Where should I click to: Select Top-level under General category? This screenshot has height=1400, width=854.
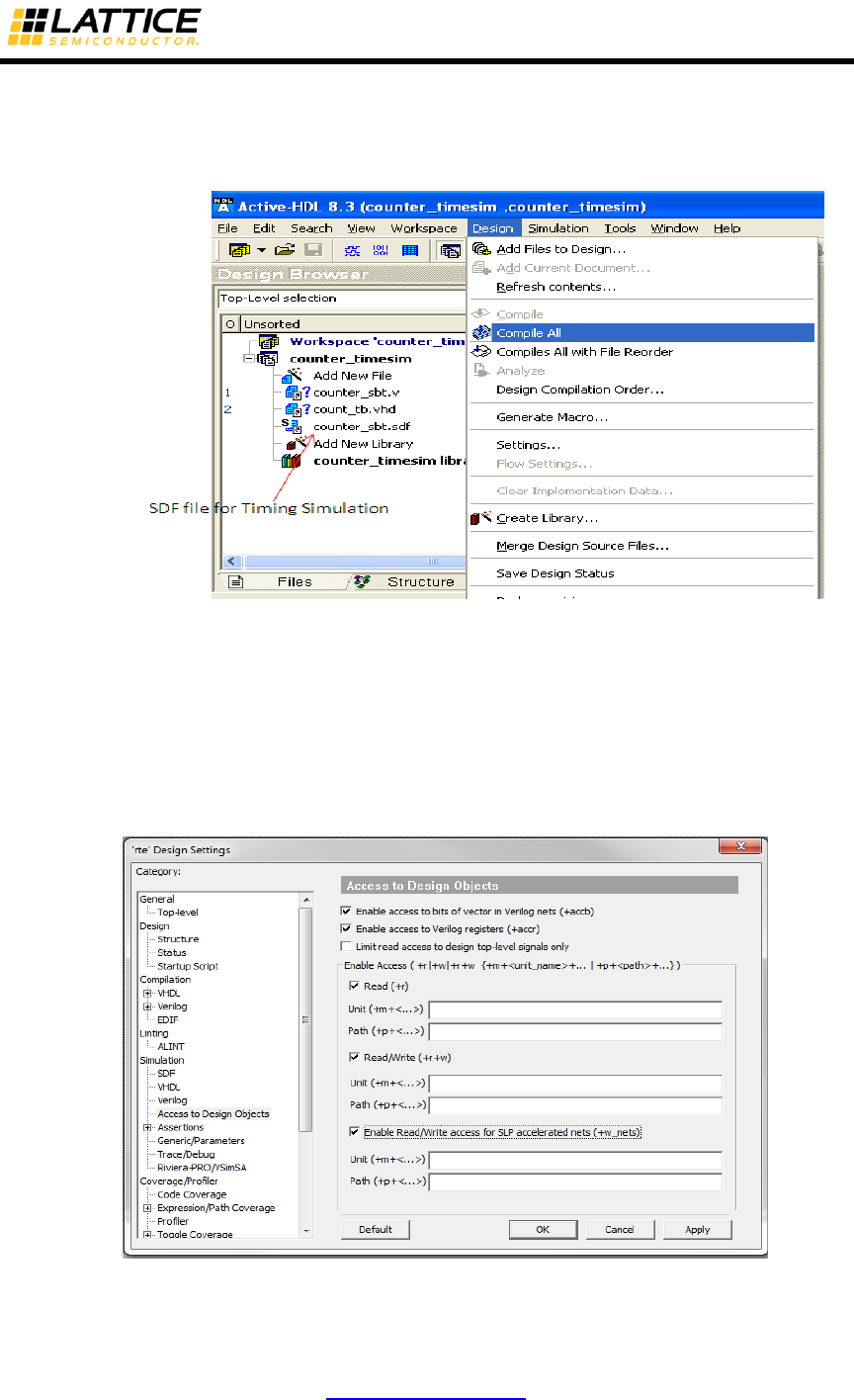[x=178, y=913]
